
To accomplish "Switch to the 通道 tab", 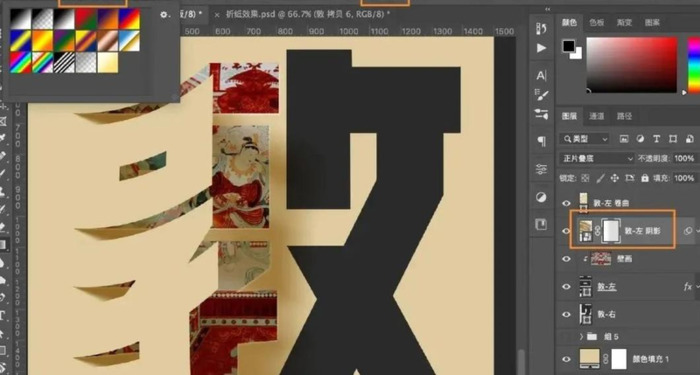I will coord(597,117).
